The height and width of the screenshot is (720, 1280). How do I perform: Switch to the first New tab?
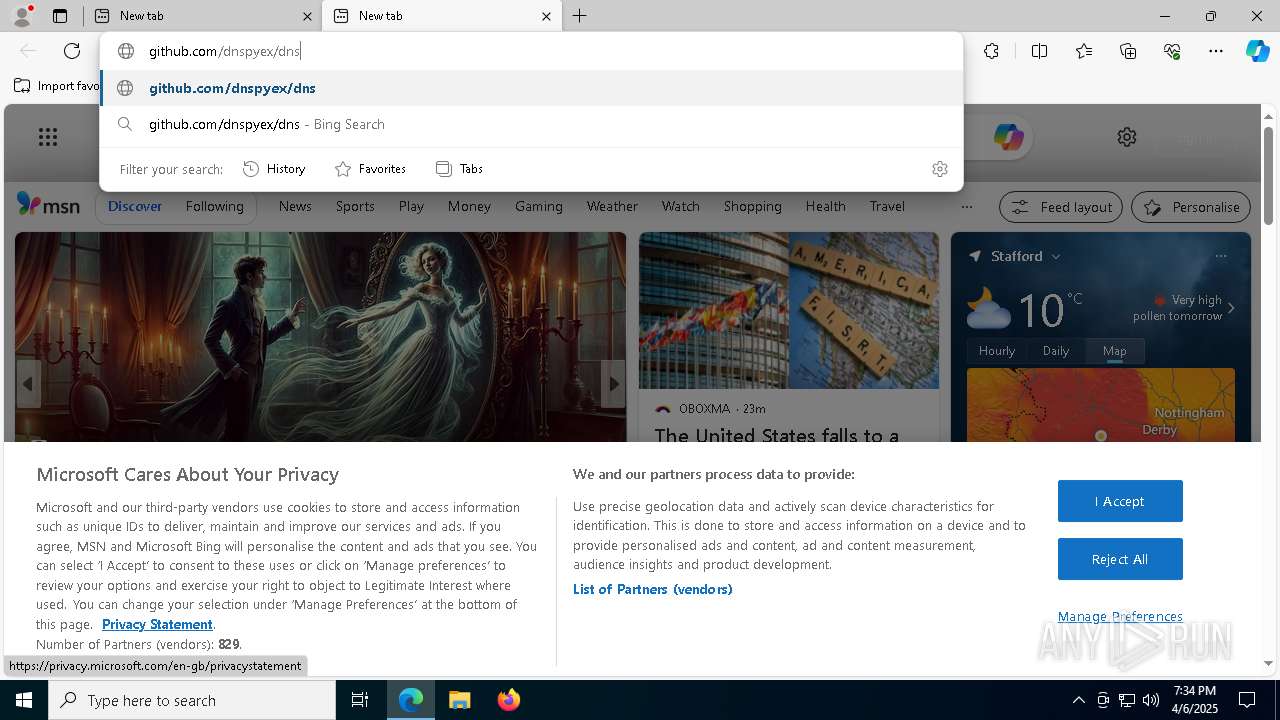[201, 16]
